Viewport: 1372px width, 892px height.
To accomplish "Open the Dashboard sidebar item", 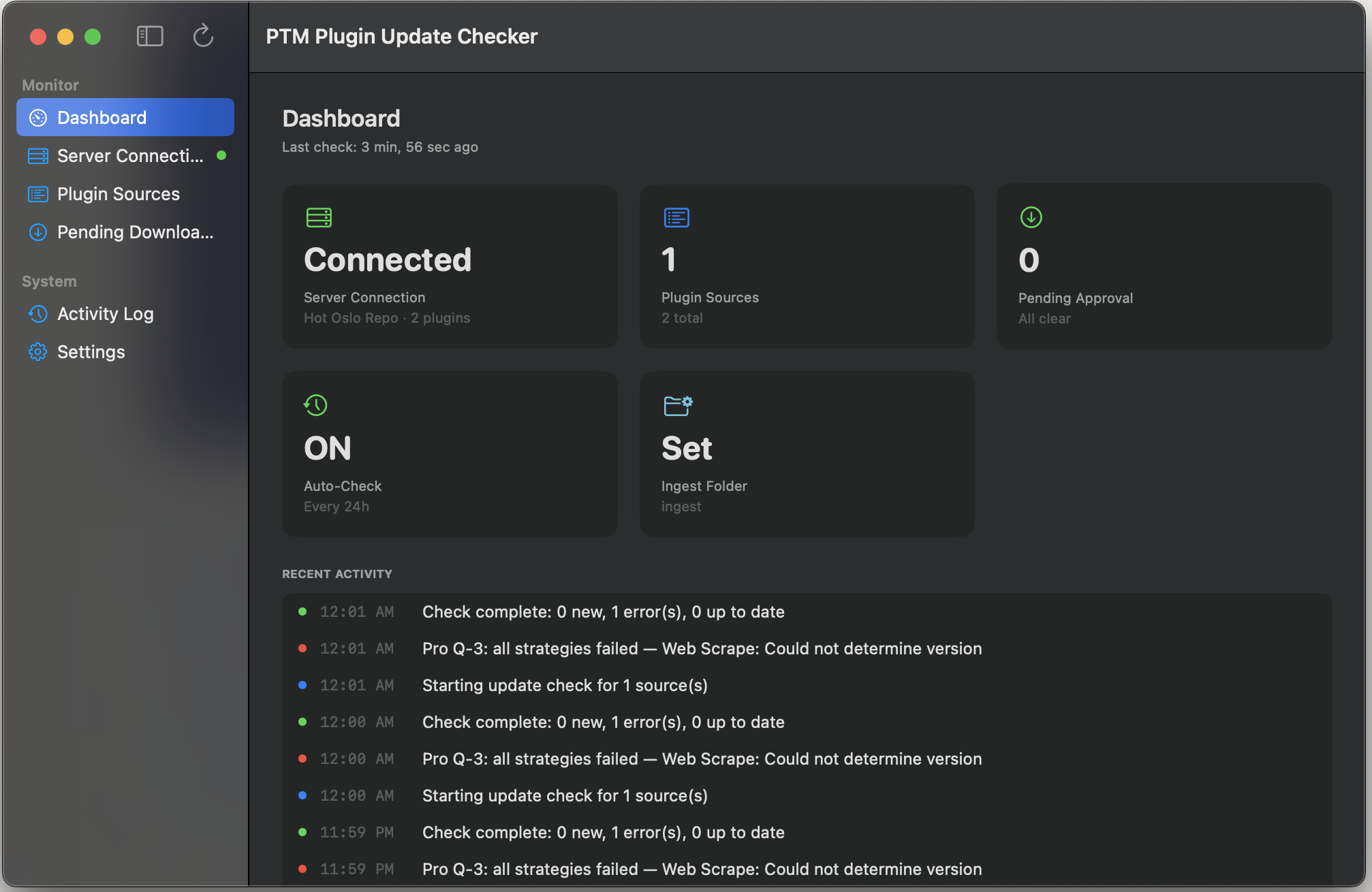I will tap(125, 117).
